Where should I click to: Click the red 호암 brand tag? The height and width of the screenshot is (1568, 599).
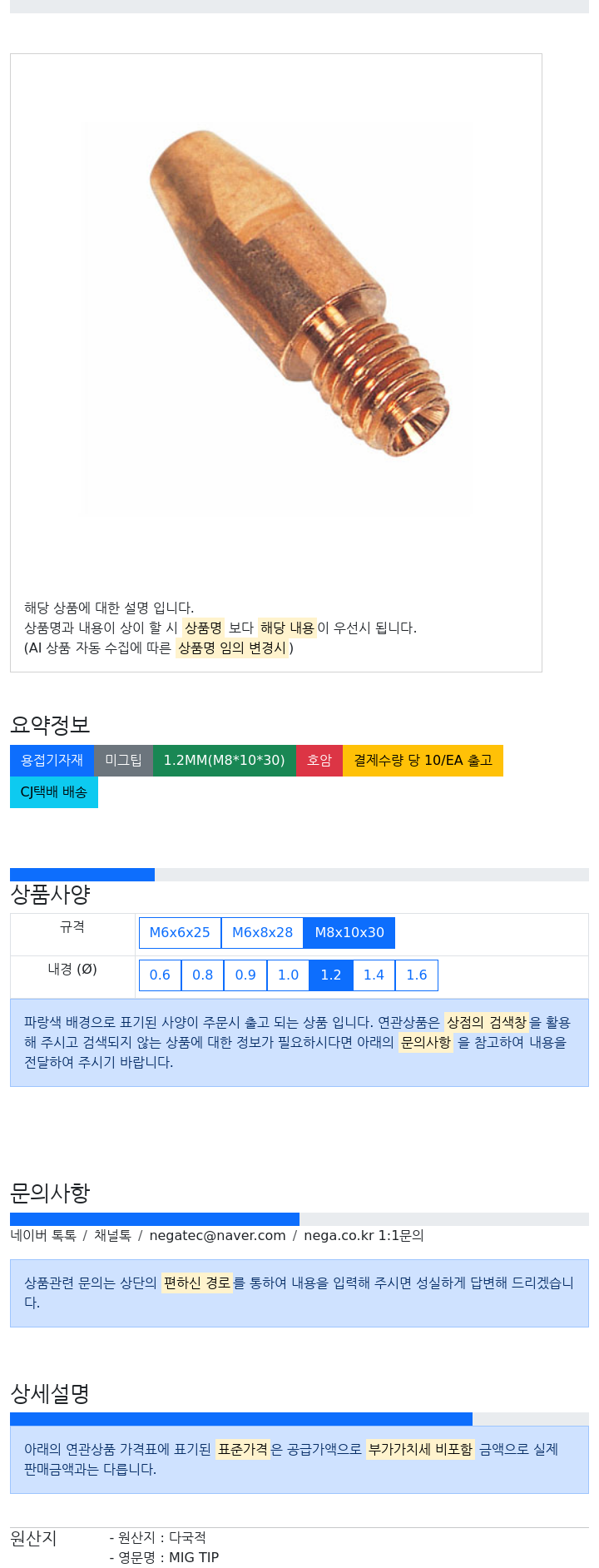(x=319, y=761)
